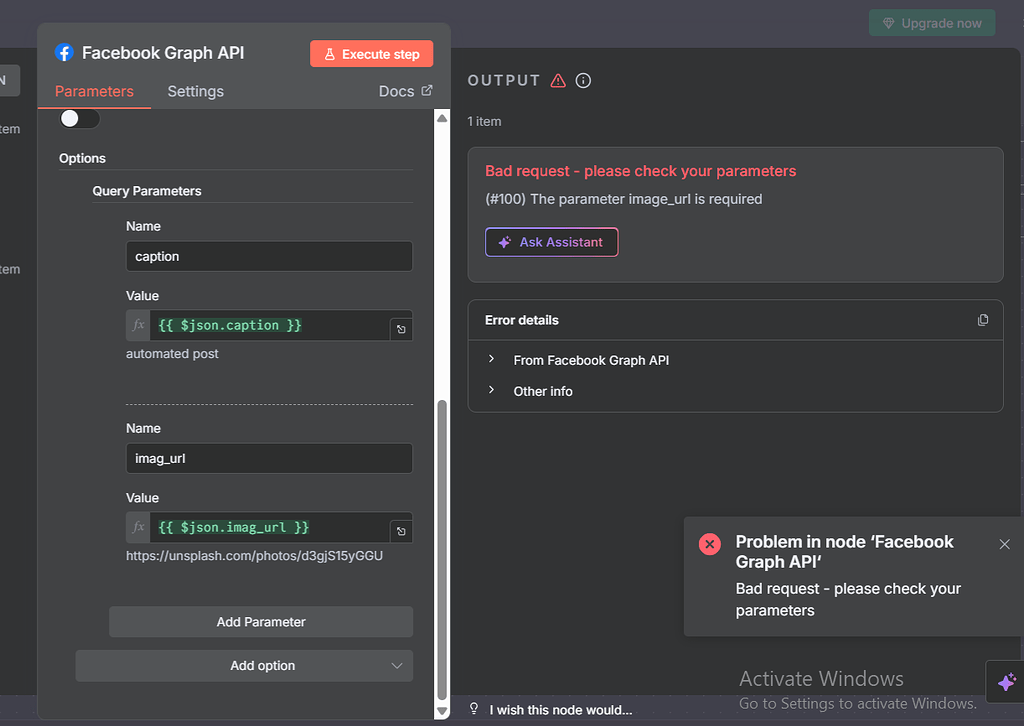Viewport: 1024px width, 726px height.
Task: Click the output info circle icon
Action: point(584,81)
